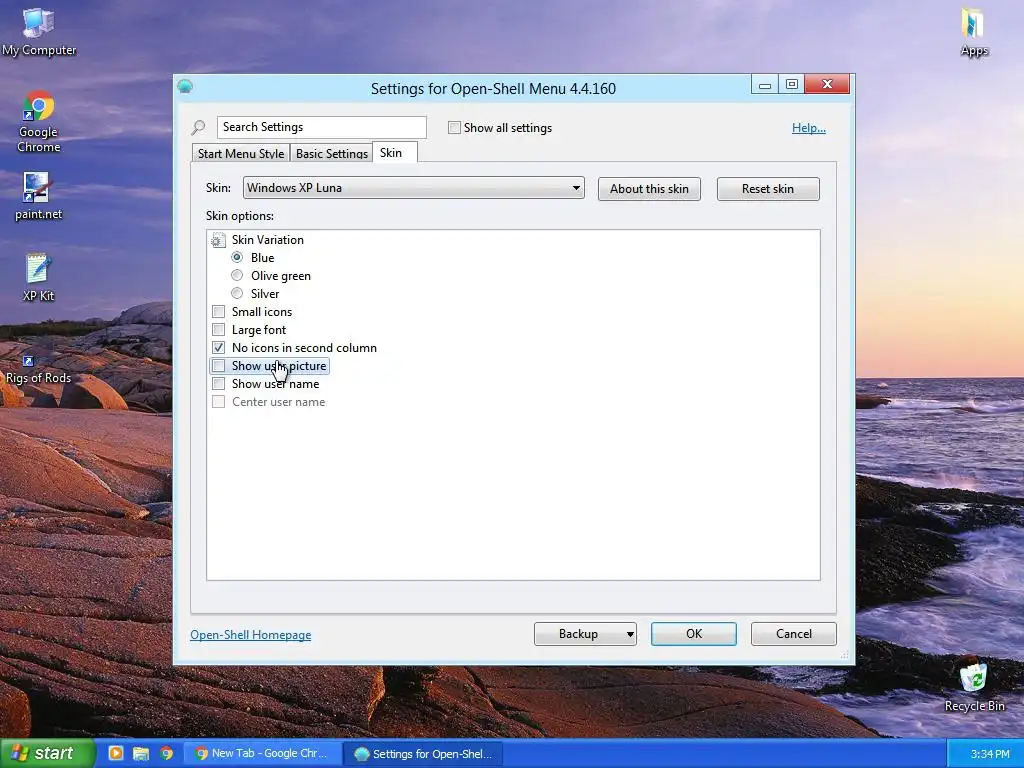Uncheck No icons in second column
This screenshot has width=1024, height=768.
(x=219, y=347)
